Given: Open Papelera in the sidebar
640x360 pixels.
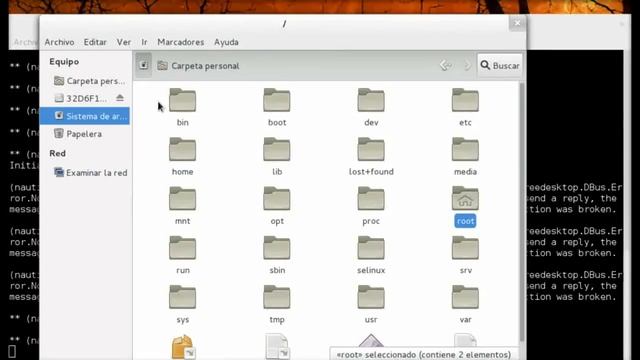Looking at the screenshot, I should 78,134.
